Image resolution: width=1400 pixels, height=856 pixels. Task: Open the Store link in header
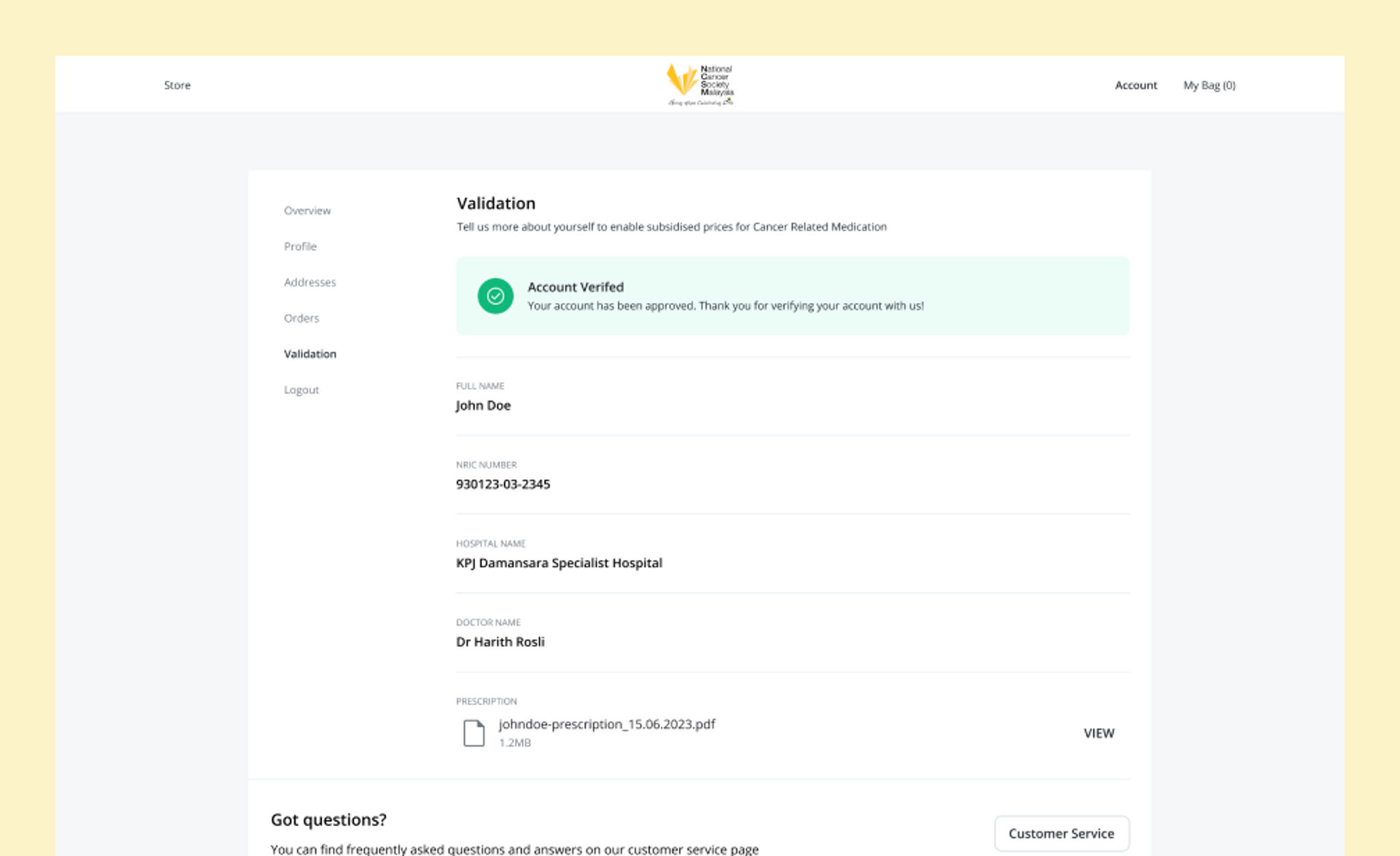pos(177,85)
